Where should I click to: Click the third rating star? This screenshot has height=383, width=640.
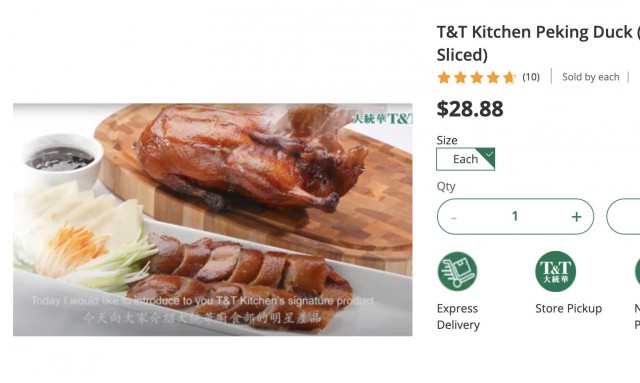[x=476, y=77]
